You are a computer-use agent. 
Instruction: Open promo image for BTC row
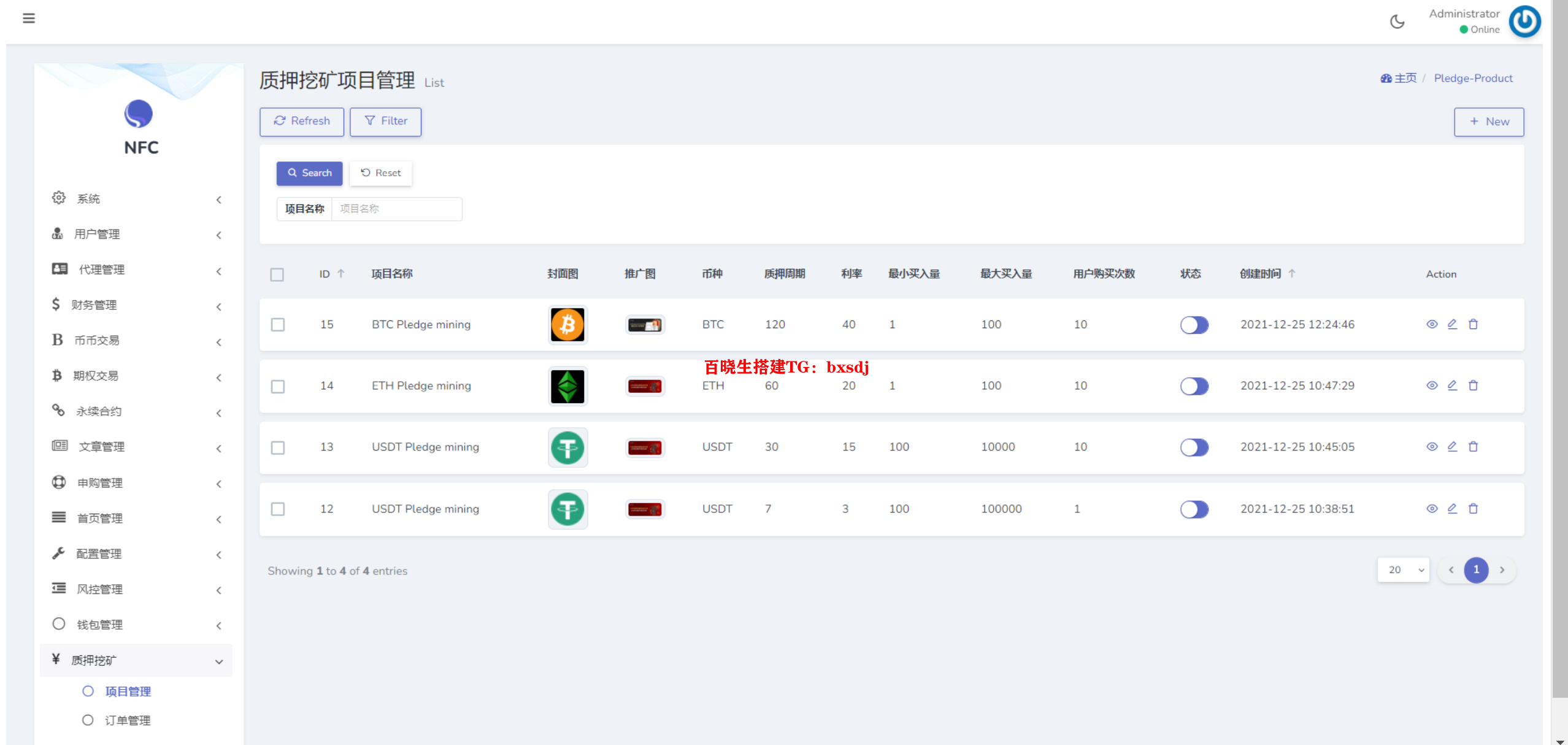(645, 325)
